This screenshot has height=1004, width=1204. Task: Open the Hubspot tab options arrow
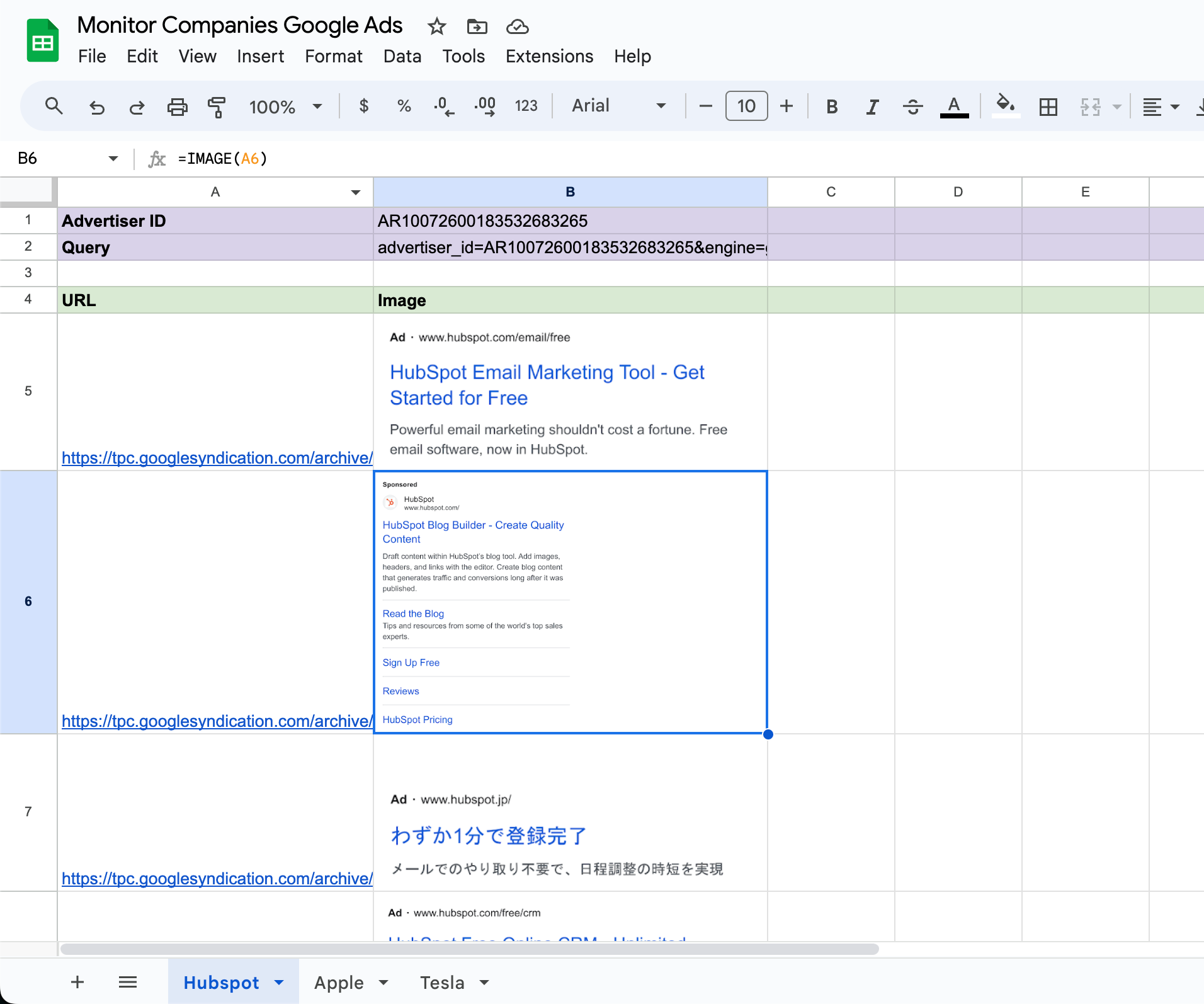[279, 983]
